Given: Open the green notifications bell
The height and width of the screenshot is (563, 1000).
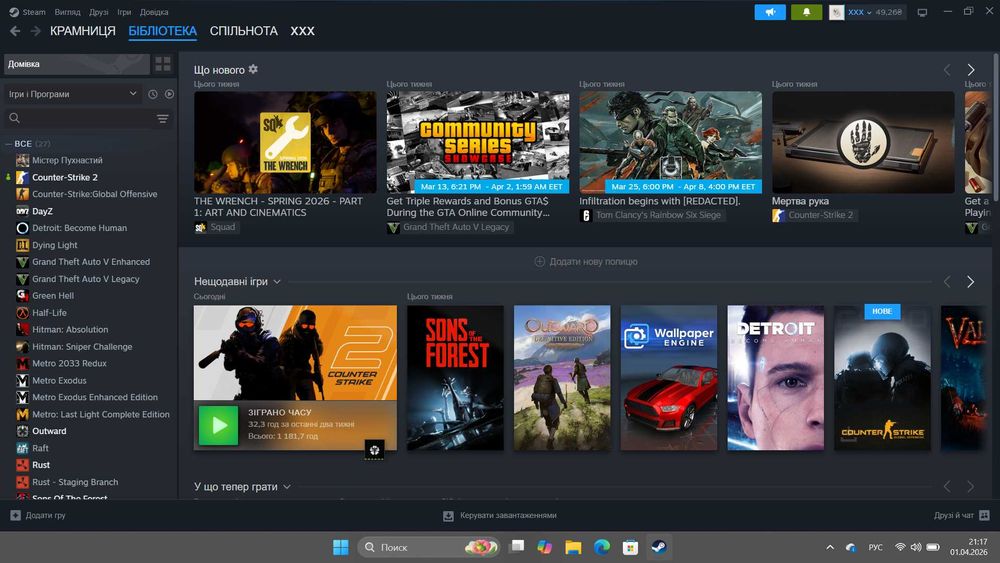Looking at the screenshot, I should [806, 12].
